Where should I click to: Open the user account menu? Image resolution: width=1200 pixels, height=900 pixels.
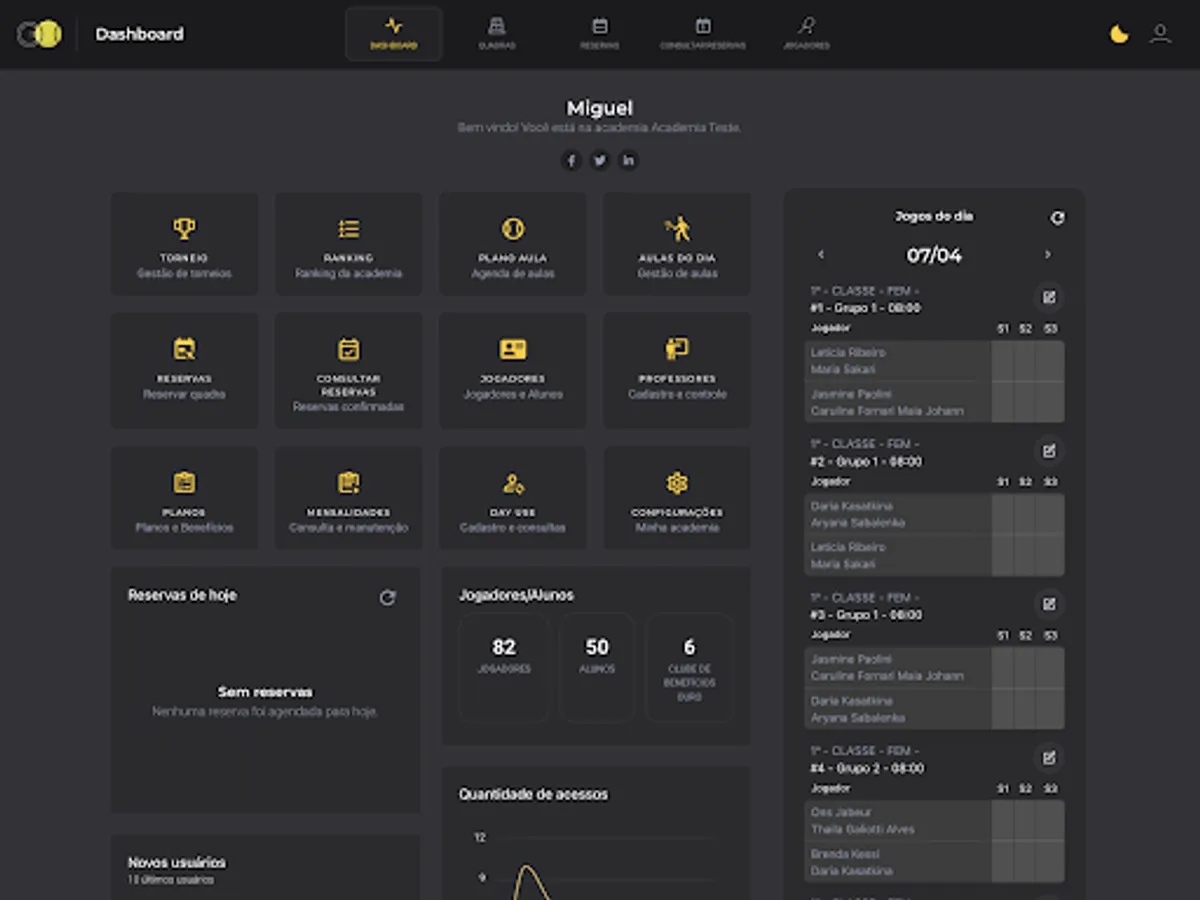(x=1160, y=33)
